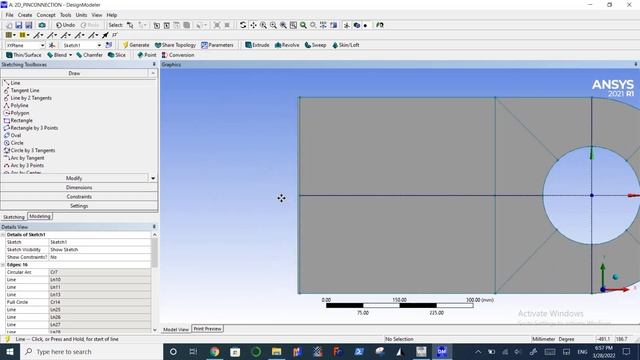Click the Windows Start button
640x360 pixels.
pyautogui.click(x=10, y=352)
